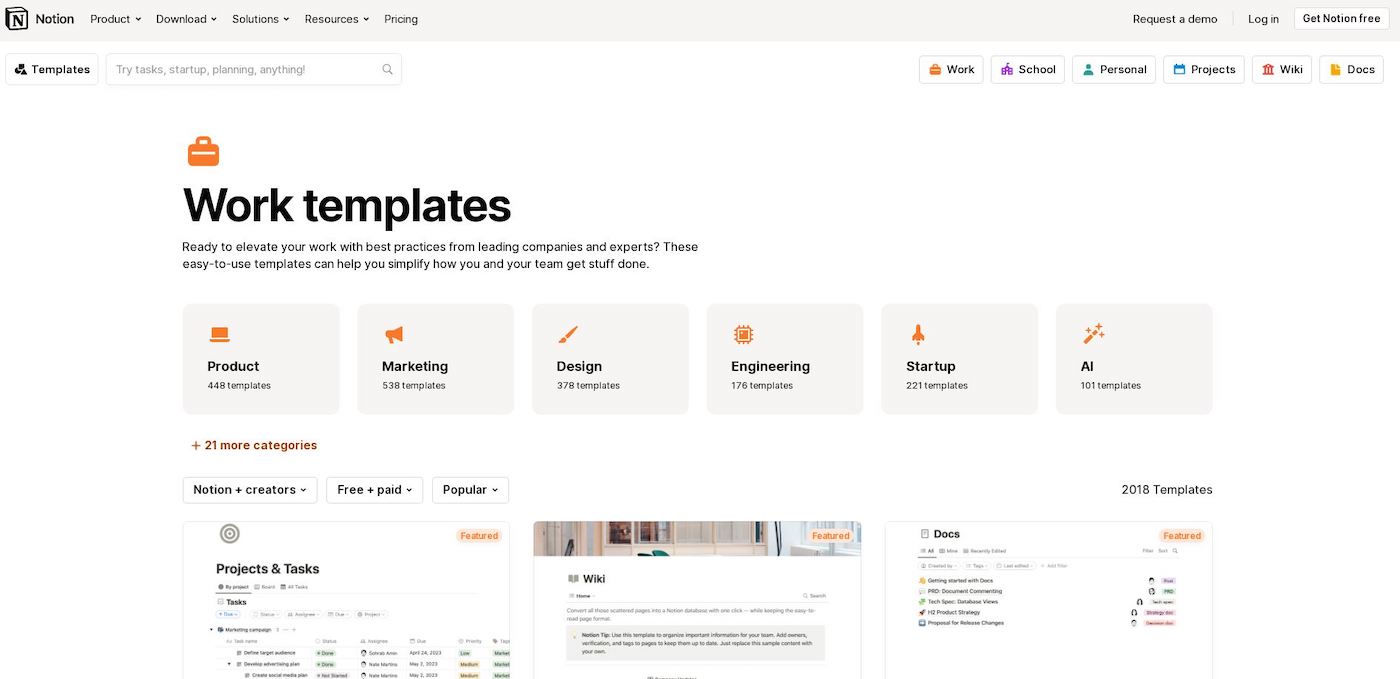1400x679 pixels.
Task: Open the Popular sort dropdown
Action: [470, 489]
